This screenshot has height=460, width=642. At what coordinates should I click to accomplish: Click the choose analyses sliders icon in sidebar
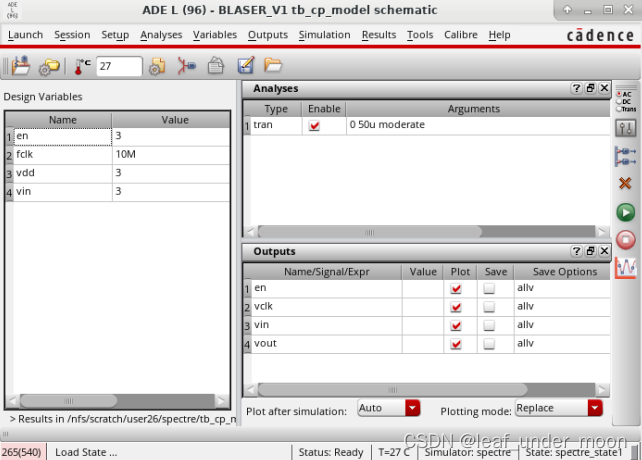(x=626, y=128)
